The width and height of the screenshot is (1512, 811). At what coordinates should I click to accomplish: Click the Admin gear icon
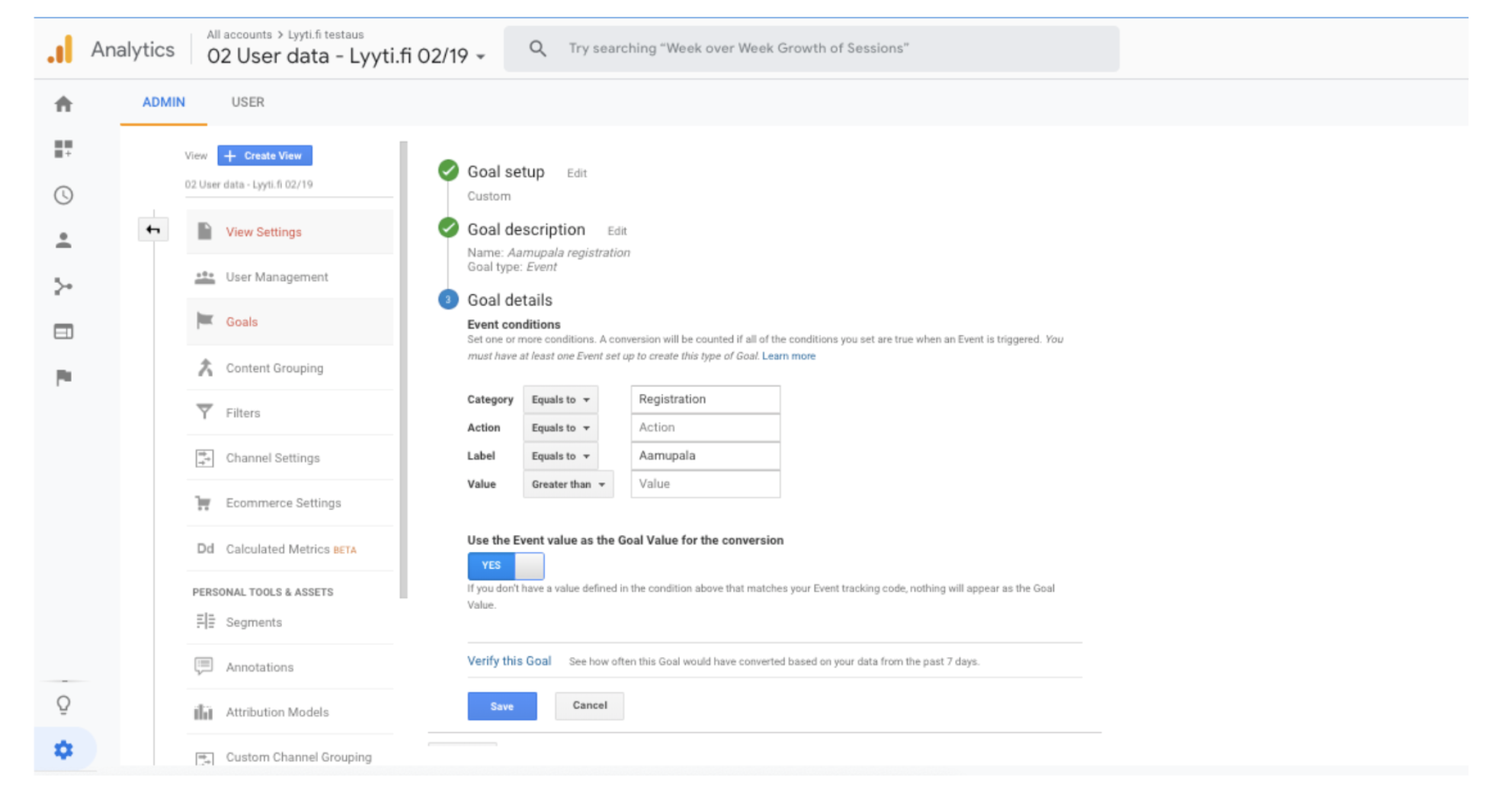(64, 750)
